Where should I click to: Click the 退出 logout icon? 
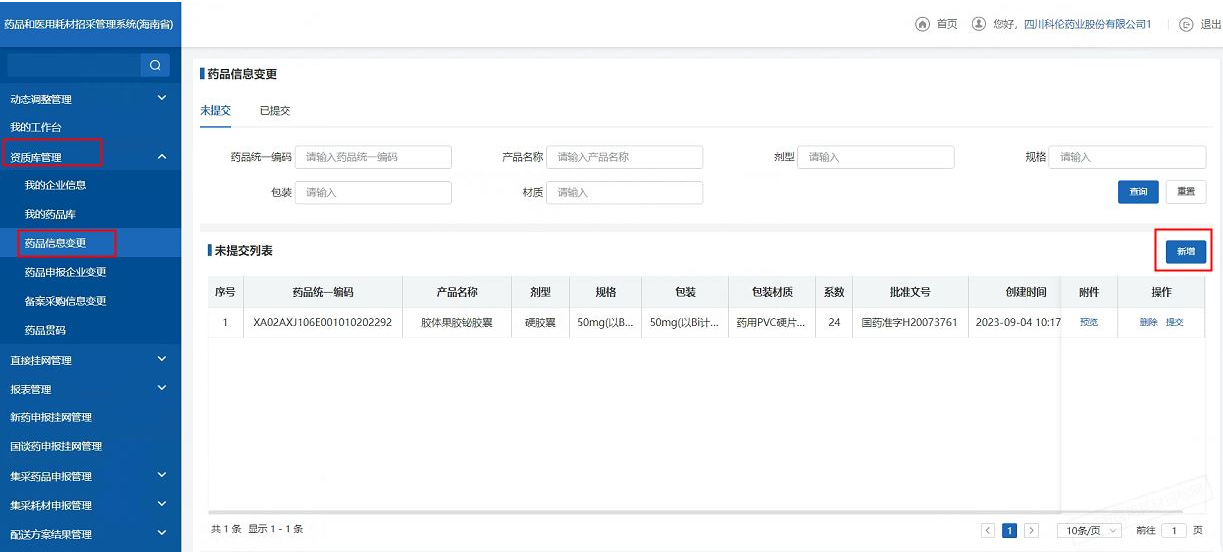click(1186, 24)
